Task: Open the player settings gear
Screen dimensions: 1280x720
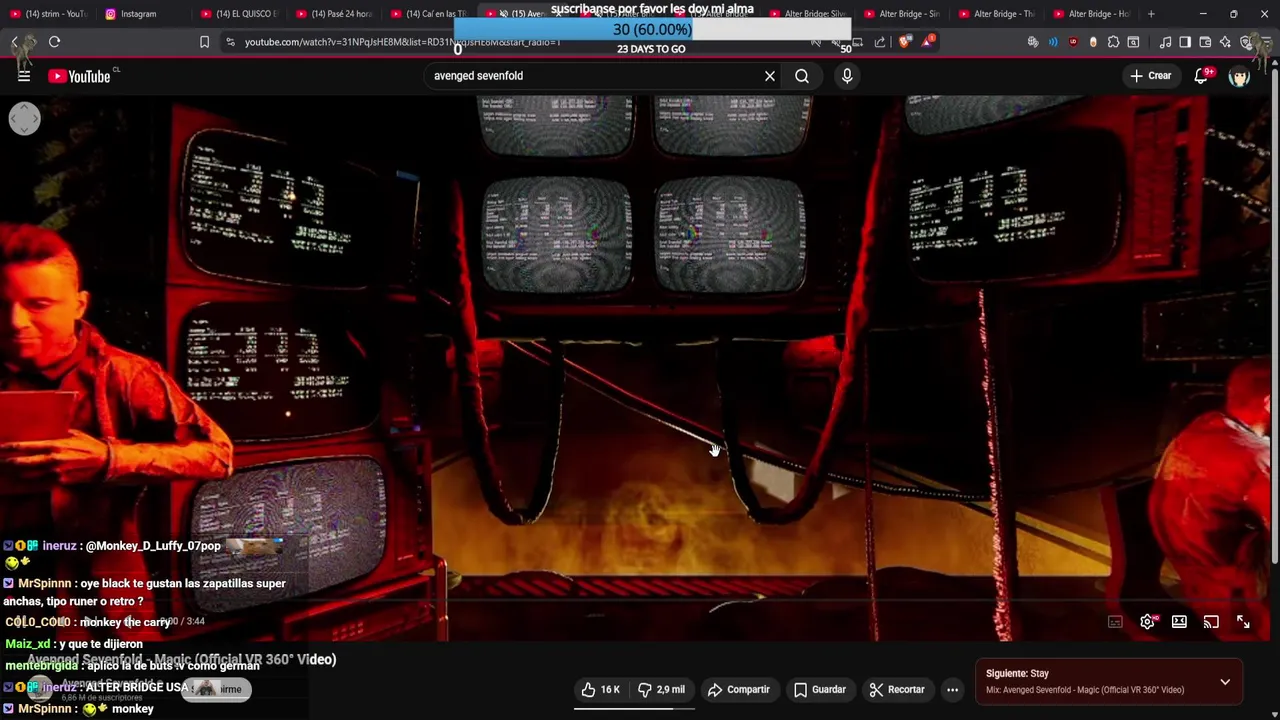Action: pyautogui.click(x=1147, y=622)
